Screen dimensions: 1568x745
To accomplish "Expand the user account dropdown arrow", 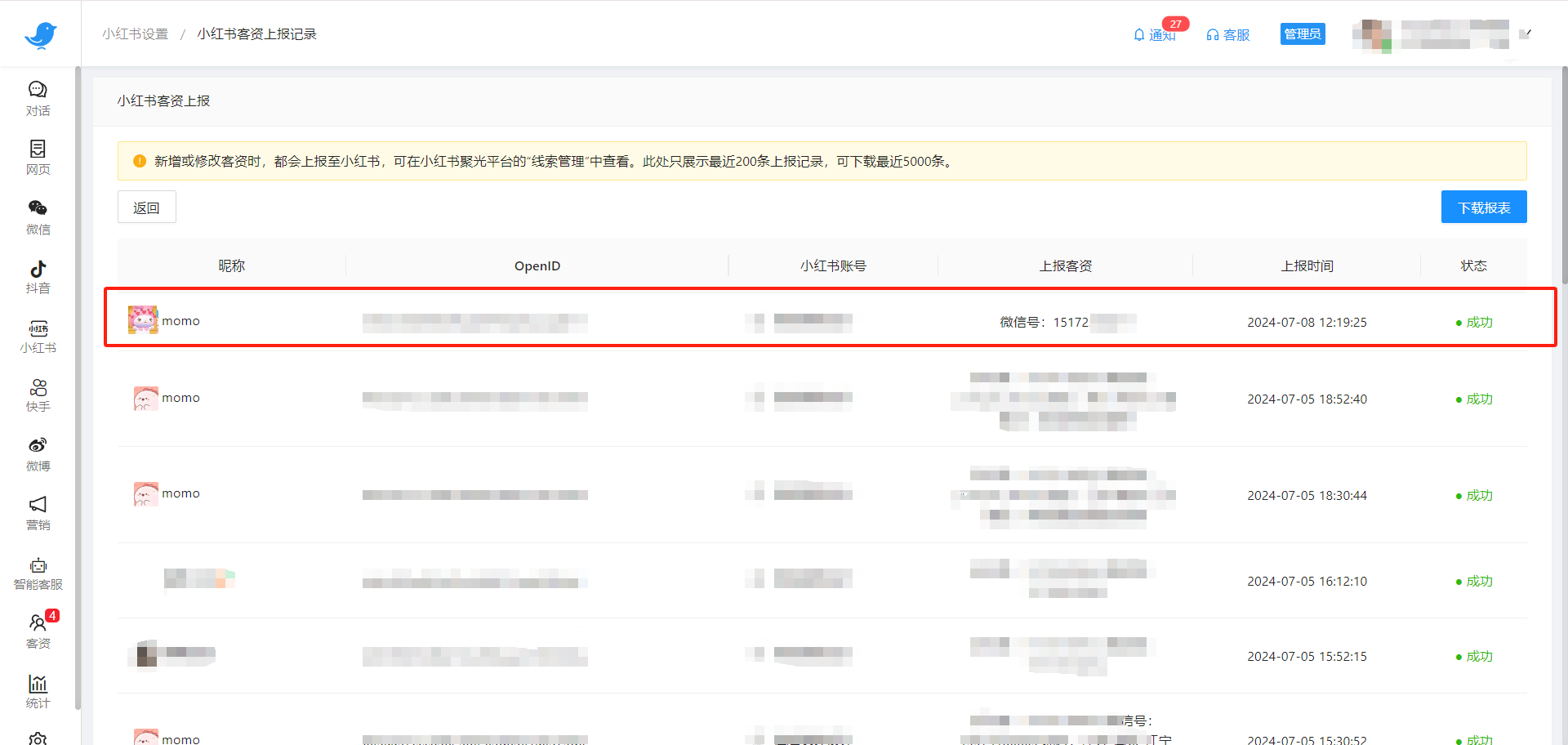I will [x=1524, y=34].
